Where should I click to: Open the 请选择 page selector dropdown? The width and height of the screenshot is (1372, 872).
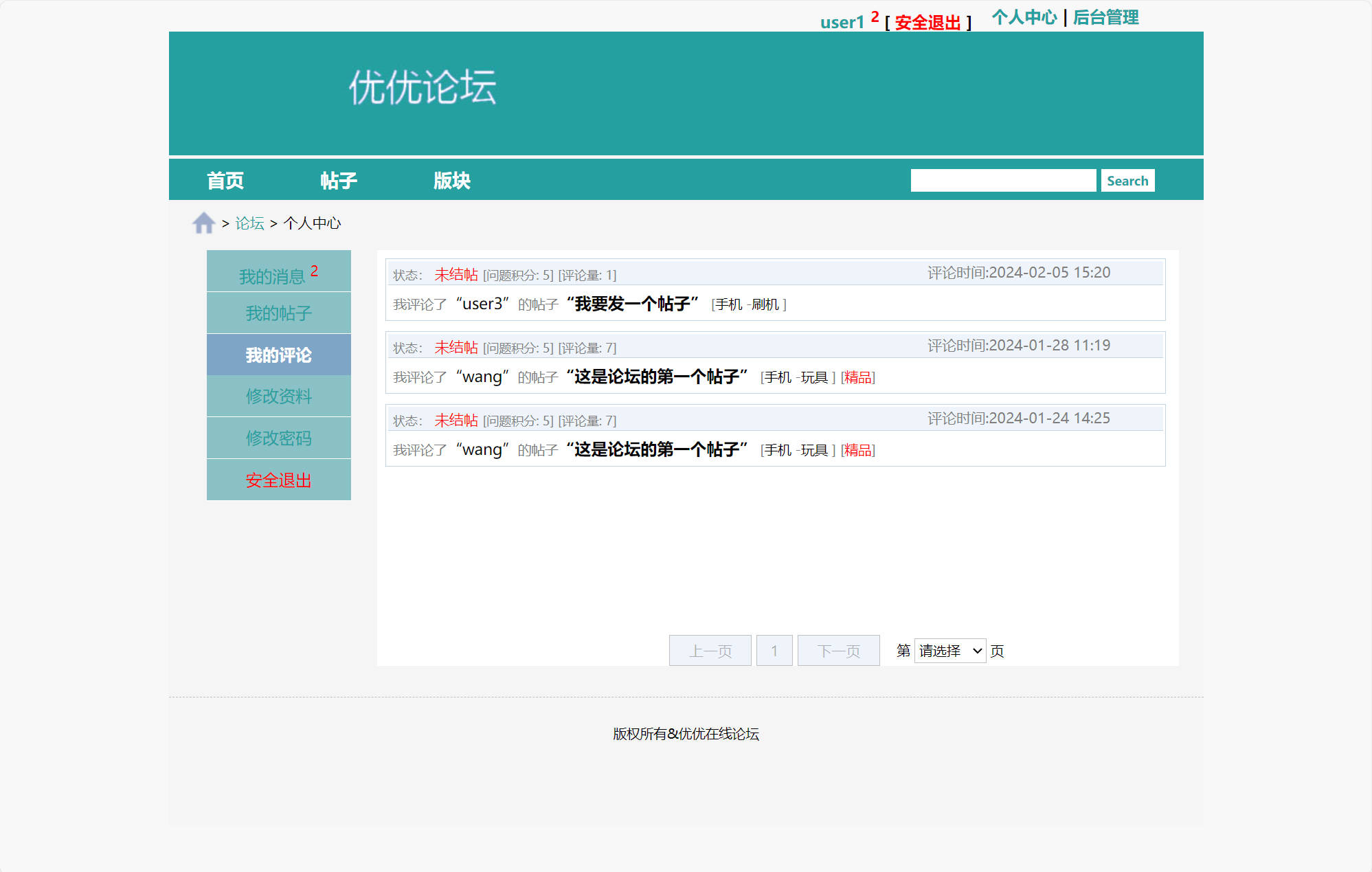pos(949,650)
